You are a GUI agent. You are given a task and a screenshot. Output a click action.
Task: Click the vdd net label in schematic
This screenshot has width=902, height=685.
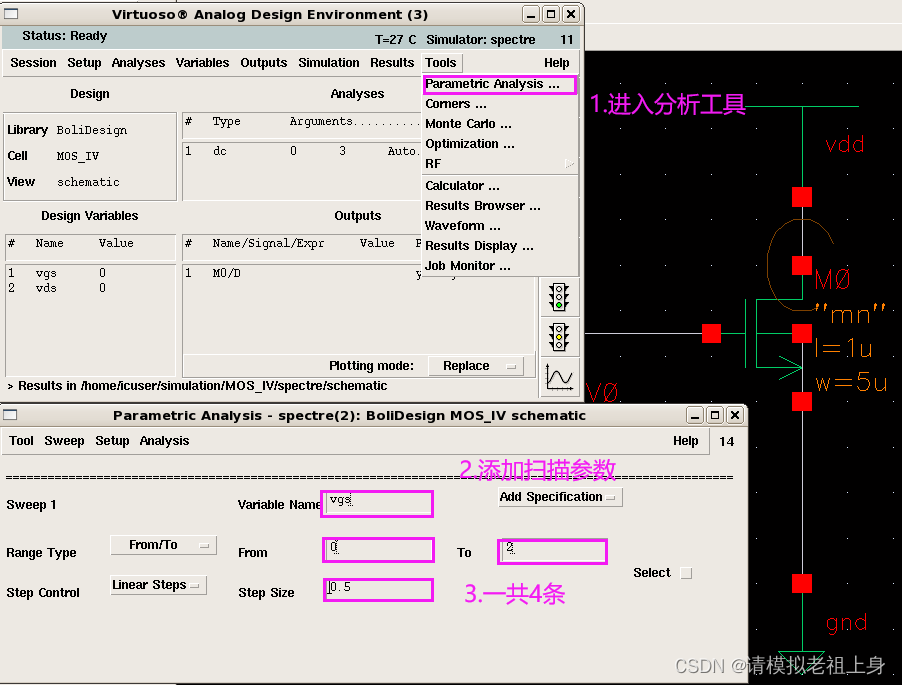click(844, 144)
